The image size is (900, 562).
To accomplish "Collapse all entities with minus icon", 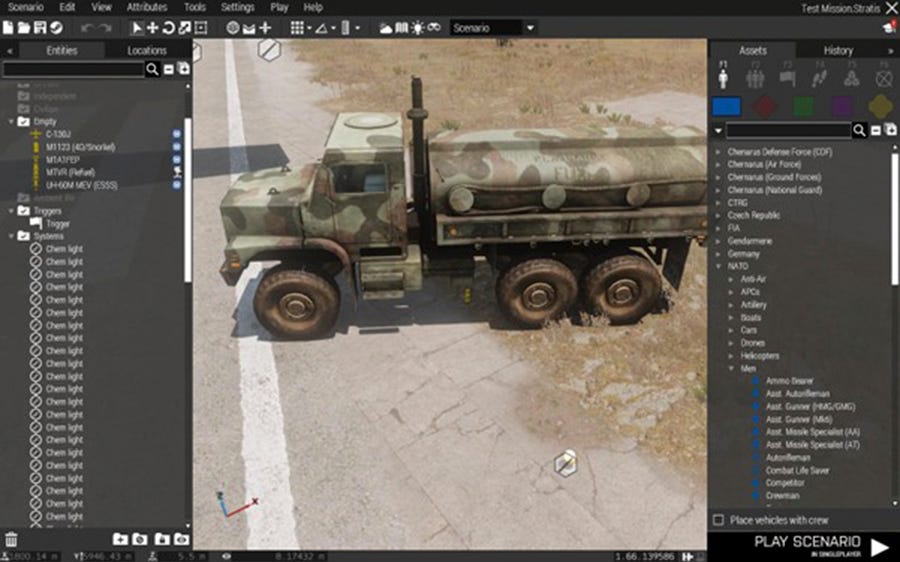I will (169, 69).
